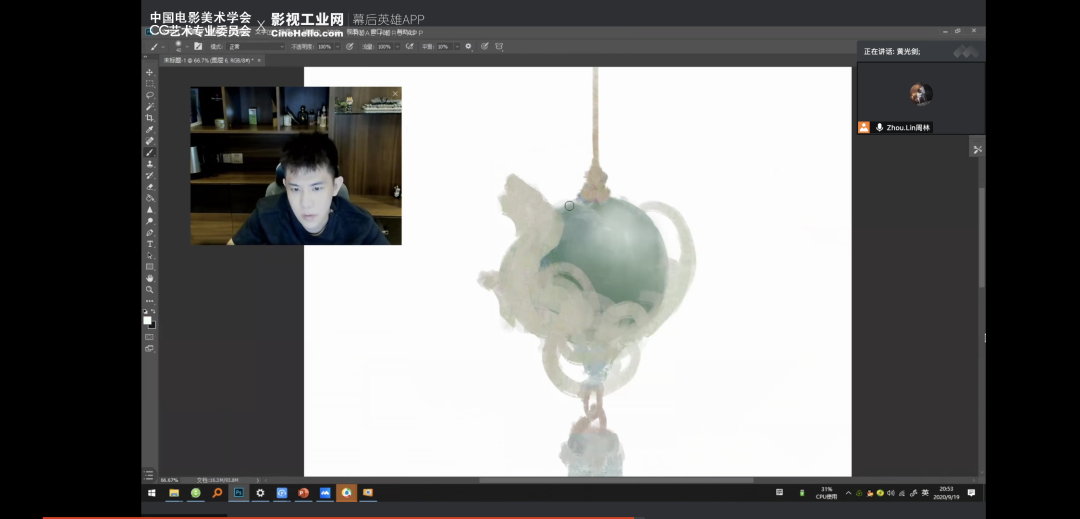The height and width of the screenshot is (519, 1080).
Task: Switch to the 未标题-1 document tab
Action: (206, 60)
